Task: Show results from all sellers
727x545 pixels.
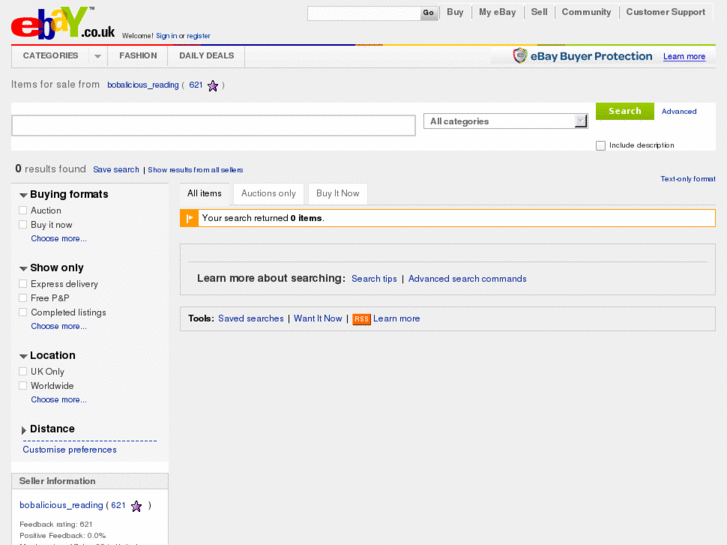Action: click(x=195, y=170)
